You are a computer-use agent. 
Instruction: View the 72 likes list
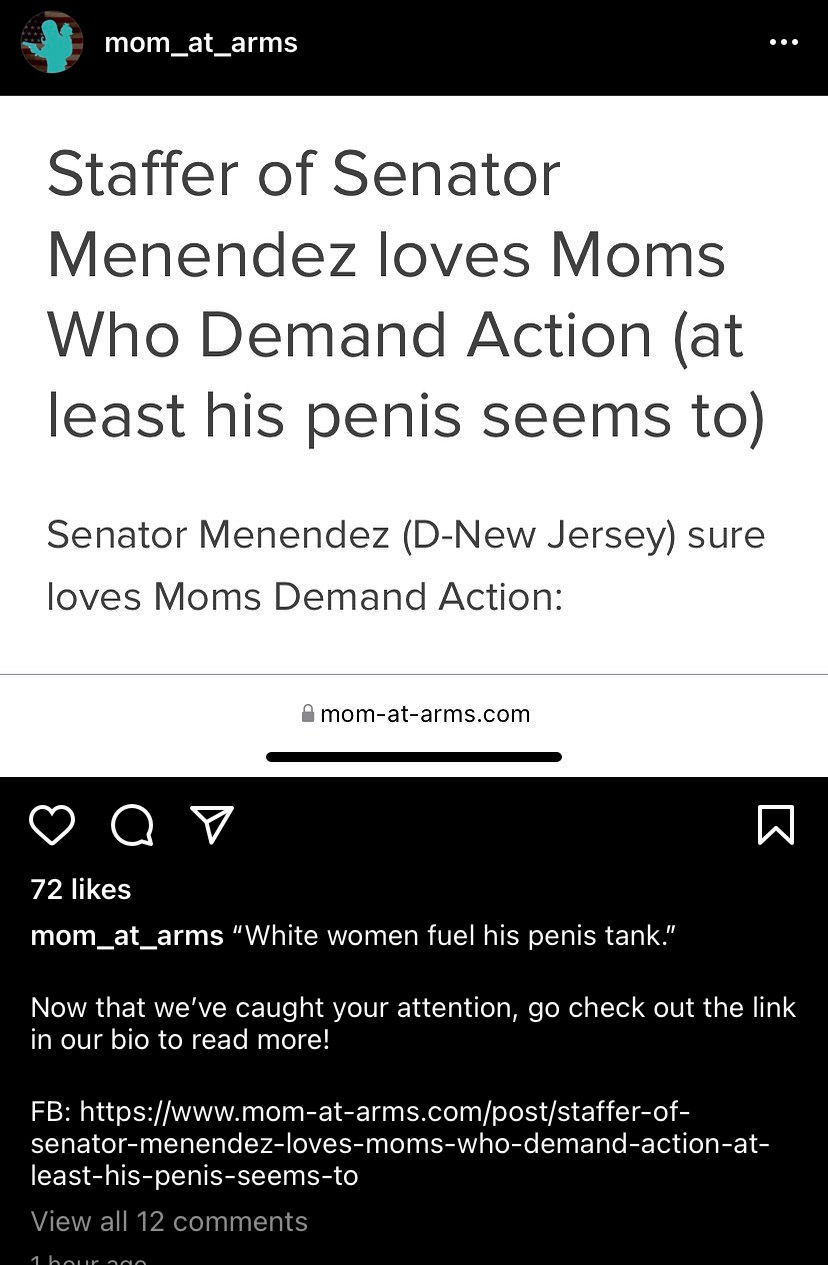pyautogui.click(x=81, y=889)
